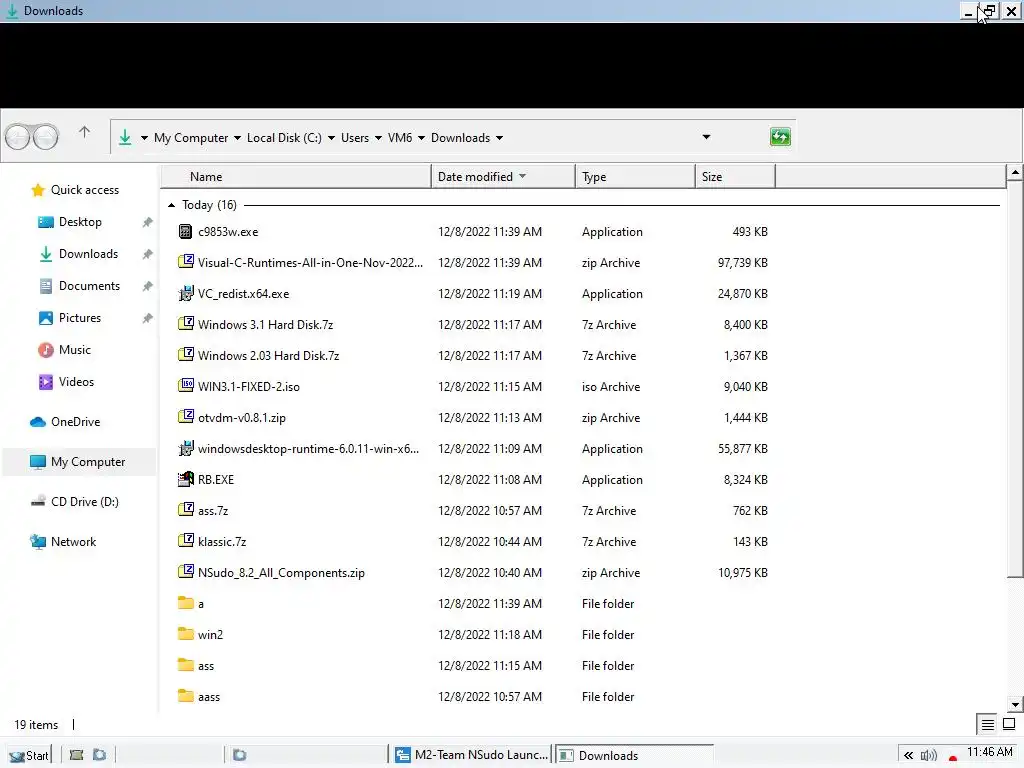Screen dimensions: 1024x768
Task: Select the otvdm-v0.8.1.zip archive icon
Action: 185,417
